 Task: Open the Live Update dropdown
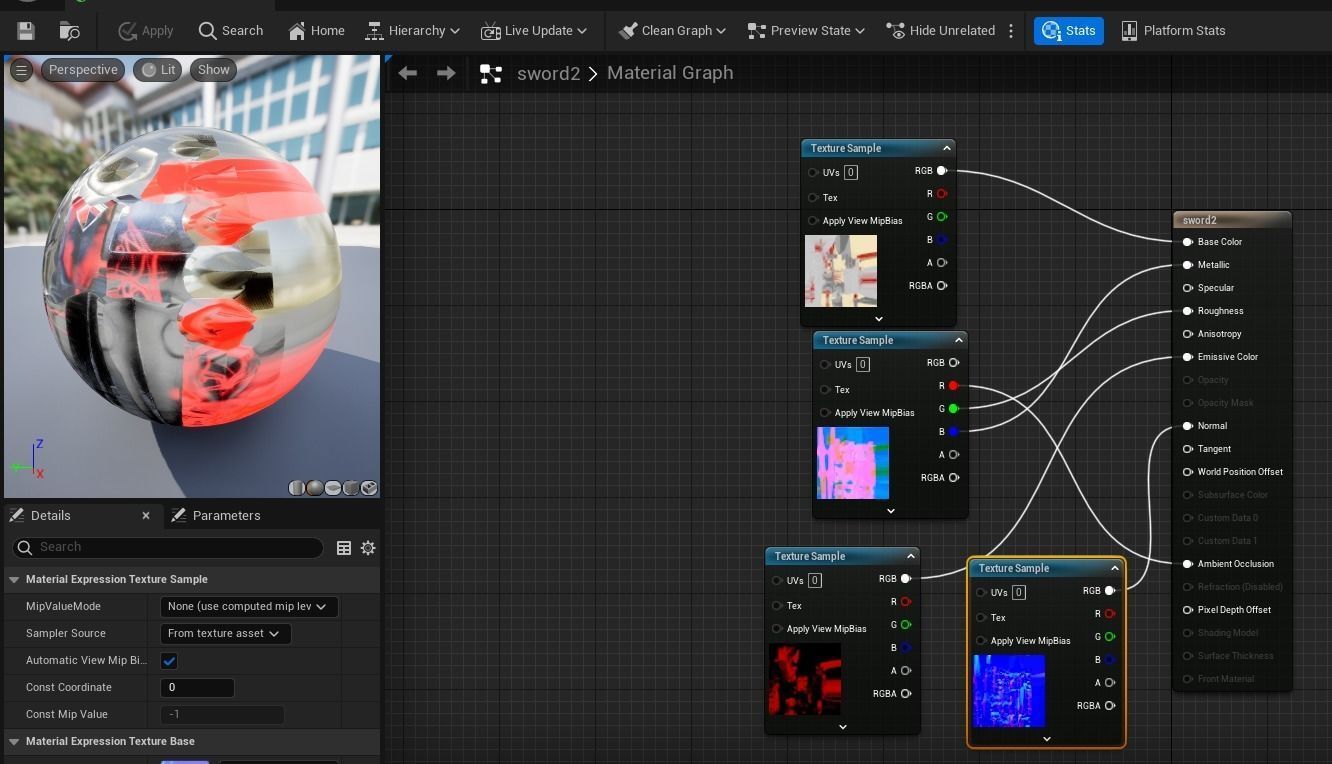click(x=534, y=31)
